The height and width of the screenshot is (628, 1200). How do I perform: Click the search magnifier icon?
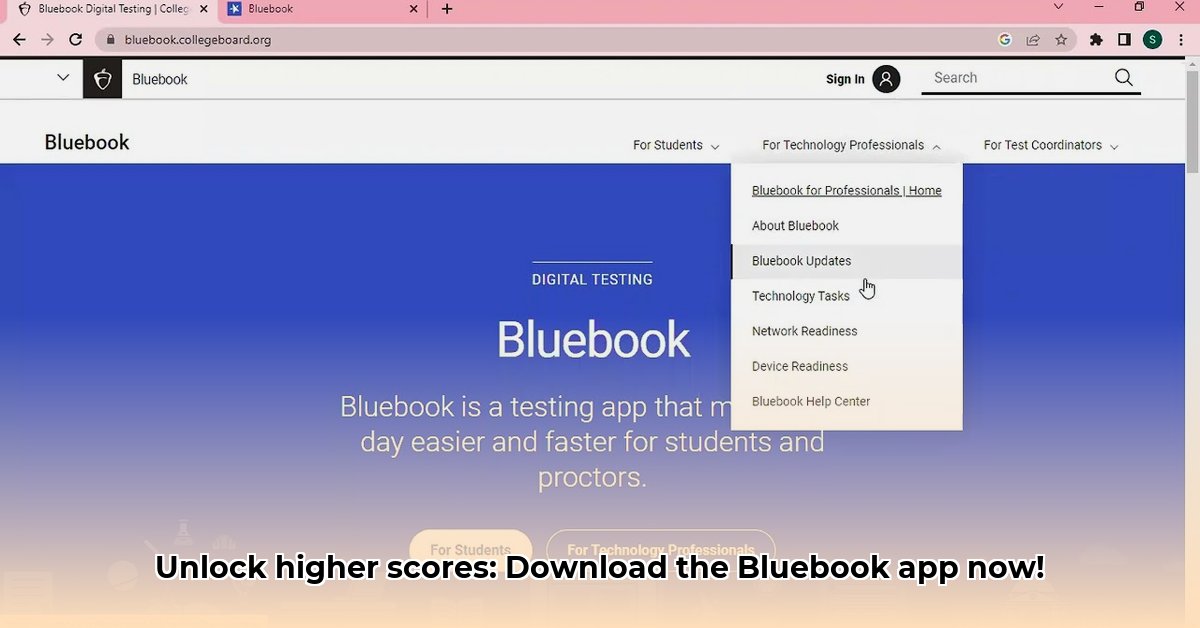pos(1124,78)
